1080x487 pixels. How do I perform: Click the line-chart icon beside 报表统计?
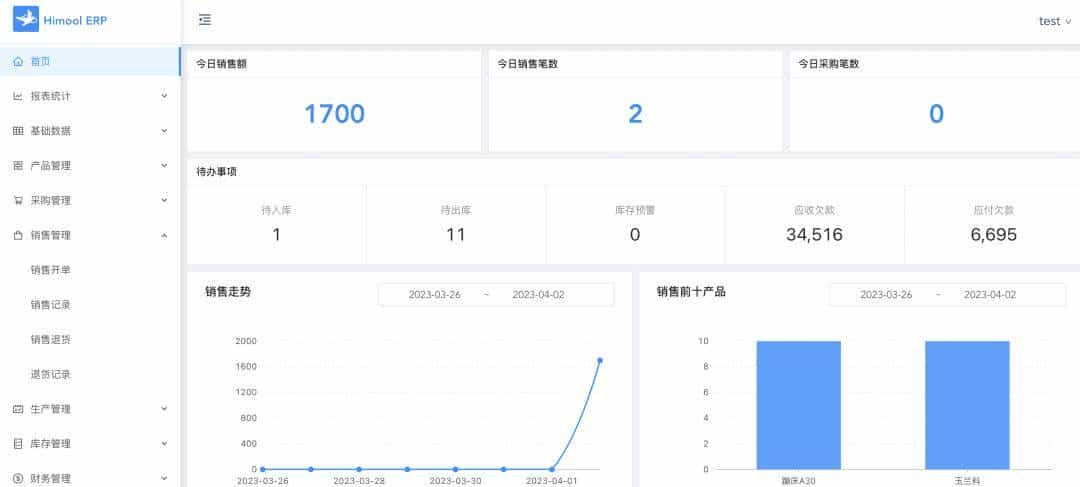pos(19,96)
